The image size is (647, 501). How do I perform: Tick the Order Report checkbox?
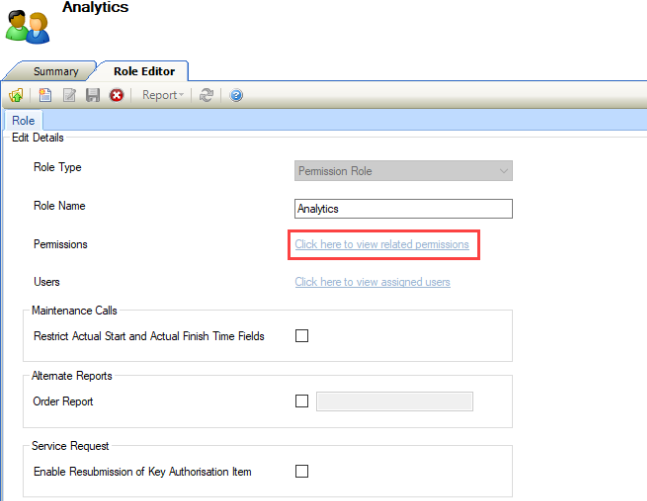click(x=302, y=401)
